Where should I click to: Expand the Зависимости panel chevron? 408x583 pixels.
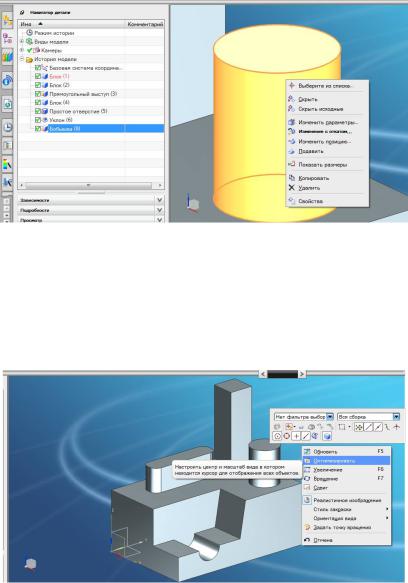(159, 200)
